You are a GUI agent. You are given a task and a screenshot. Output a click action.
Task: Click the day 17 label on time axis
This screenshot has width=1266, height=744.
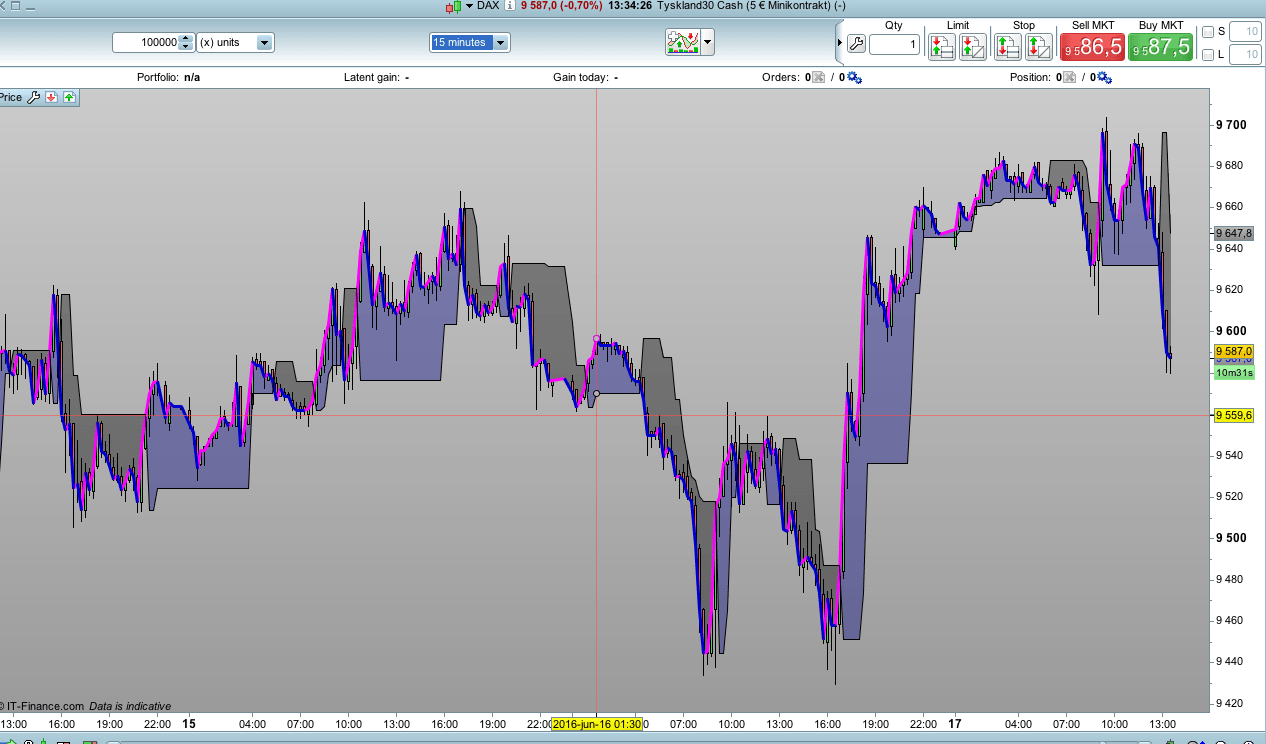[x=955, y=724]
